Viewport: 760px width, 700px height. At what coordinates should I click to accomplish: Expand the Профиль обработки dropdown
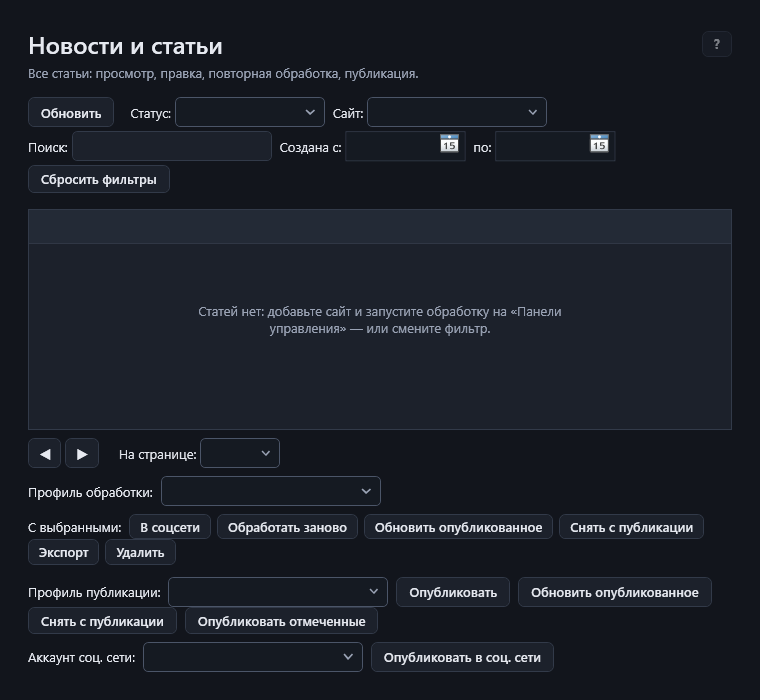(271, 492)
